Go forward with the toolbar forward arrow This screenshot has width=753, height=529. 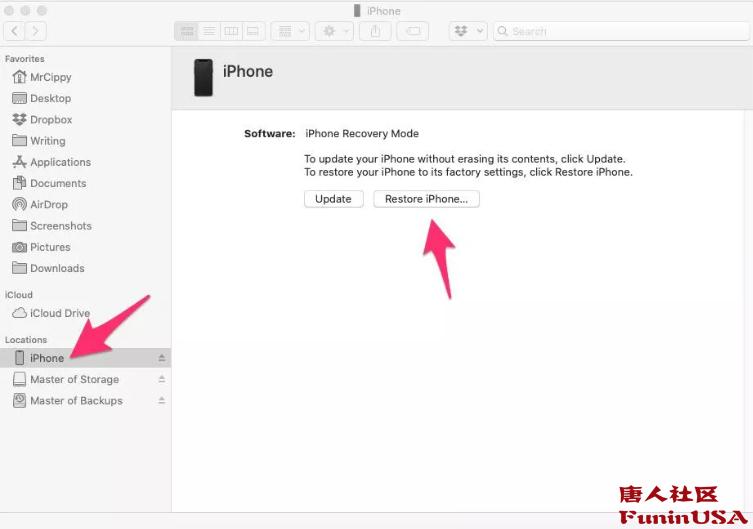[x=36, y=31]
